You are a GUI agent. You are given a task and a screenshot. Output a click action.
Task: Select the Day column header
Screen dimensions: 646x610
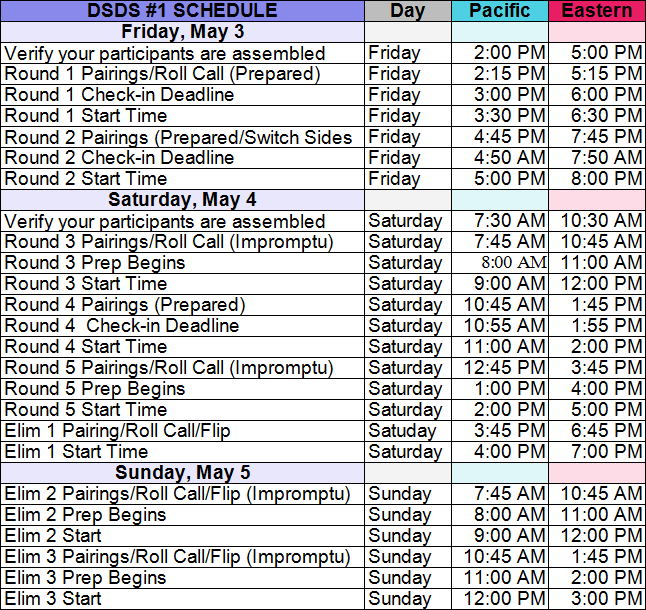[407, 11]
